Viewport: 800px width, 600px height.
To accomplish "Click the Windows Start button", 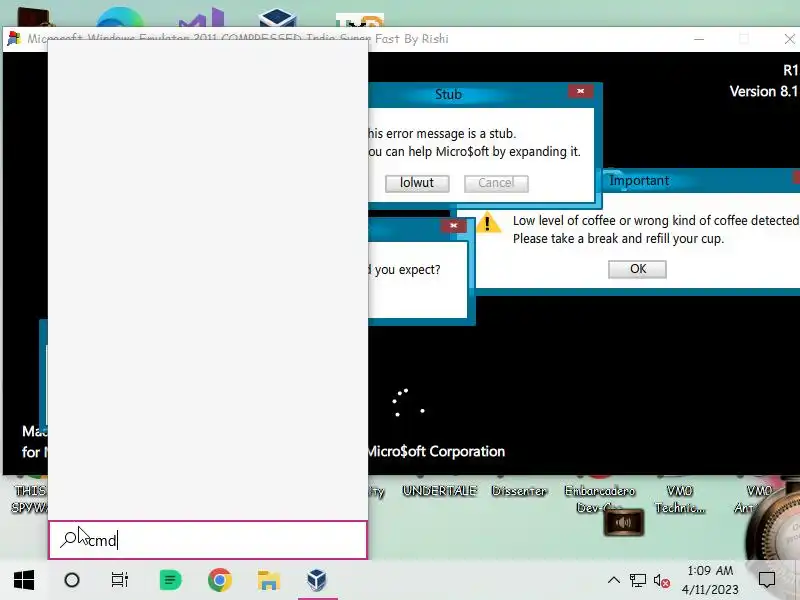I will click(x=24, y=580).
